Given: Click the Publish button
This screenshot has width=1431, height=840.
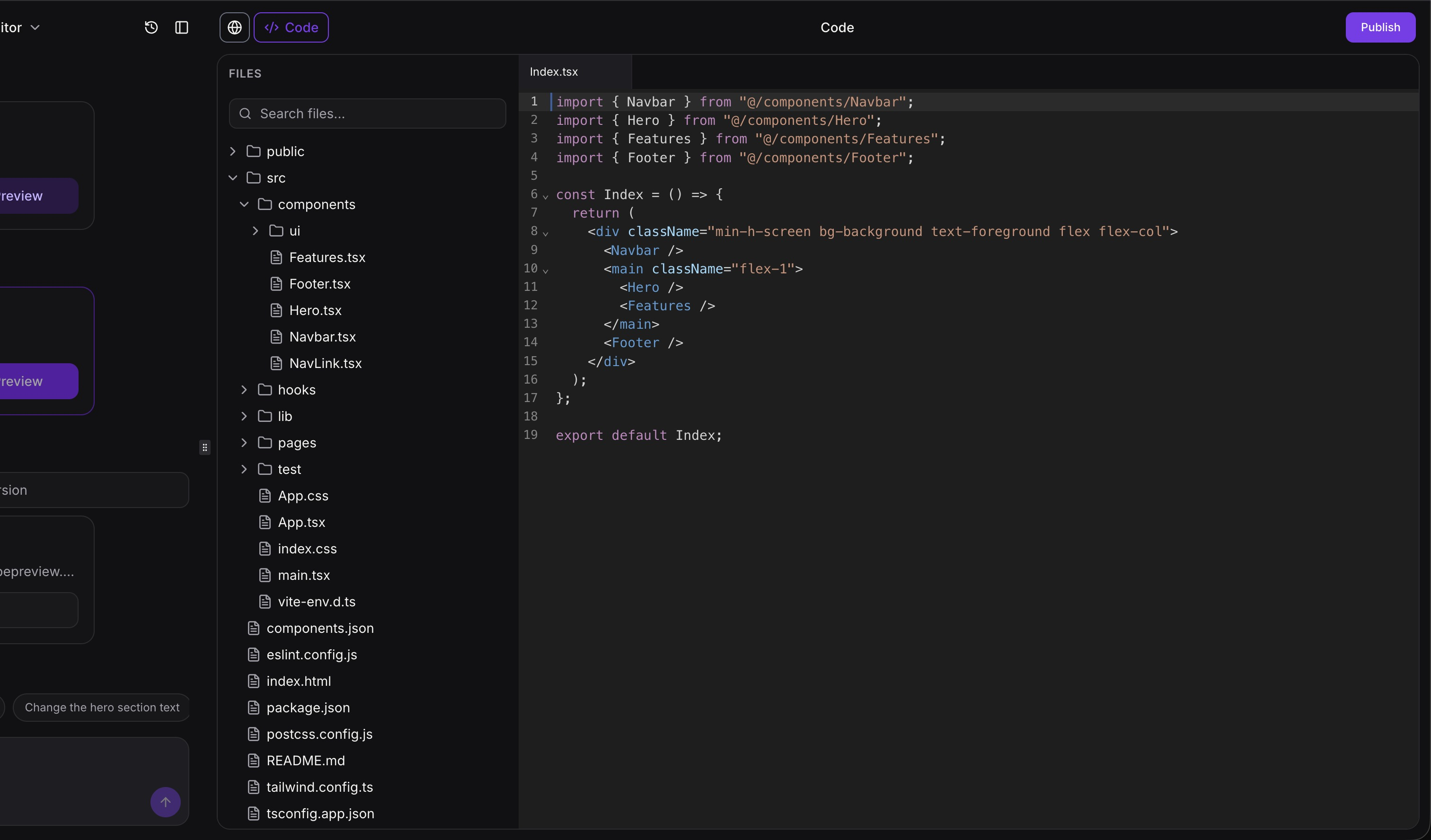Looking at the screenshot, I should coord(1380,27).
